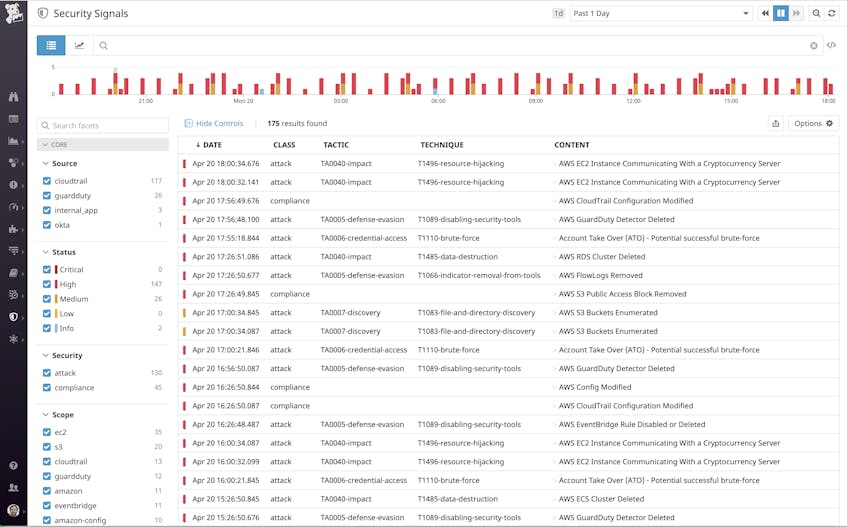The image size is (847, 527).
Task: Uncheck the cloudtrail source facet
Action: coord(47,181)
